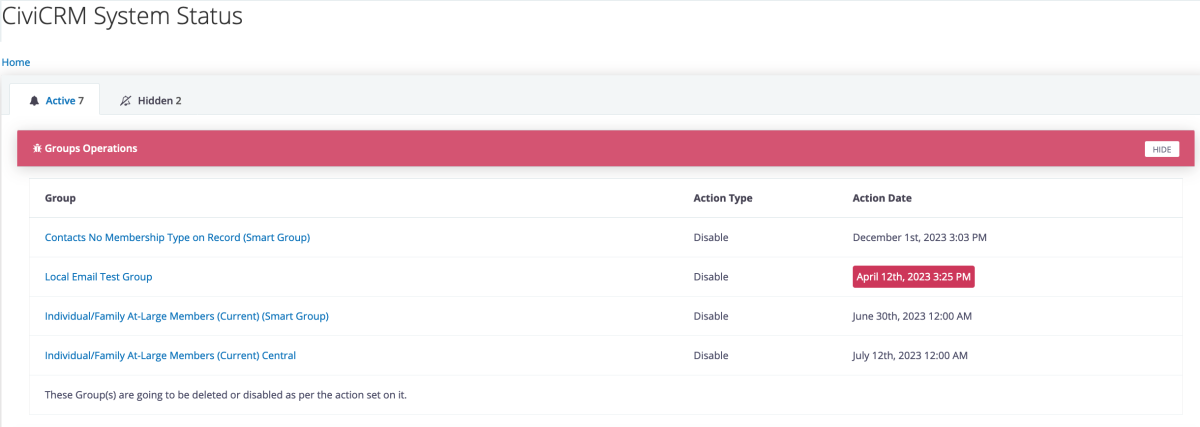Click the June 30th, 2023 12:00 AM date
The width and height of the screenshot is (1200, 427).
[x=912, y=316]
